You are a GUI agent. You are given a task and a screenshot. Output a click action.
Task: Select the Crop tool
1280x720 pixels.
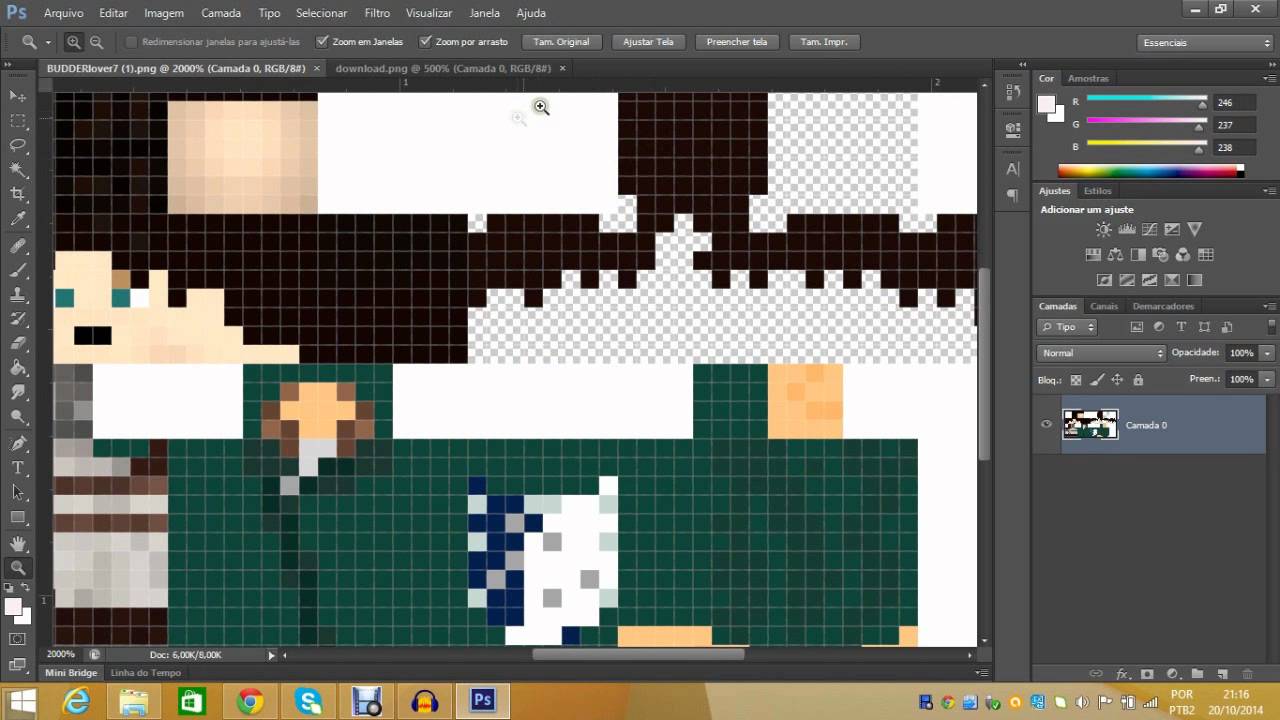(x=18, y=195)
